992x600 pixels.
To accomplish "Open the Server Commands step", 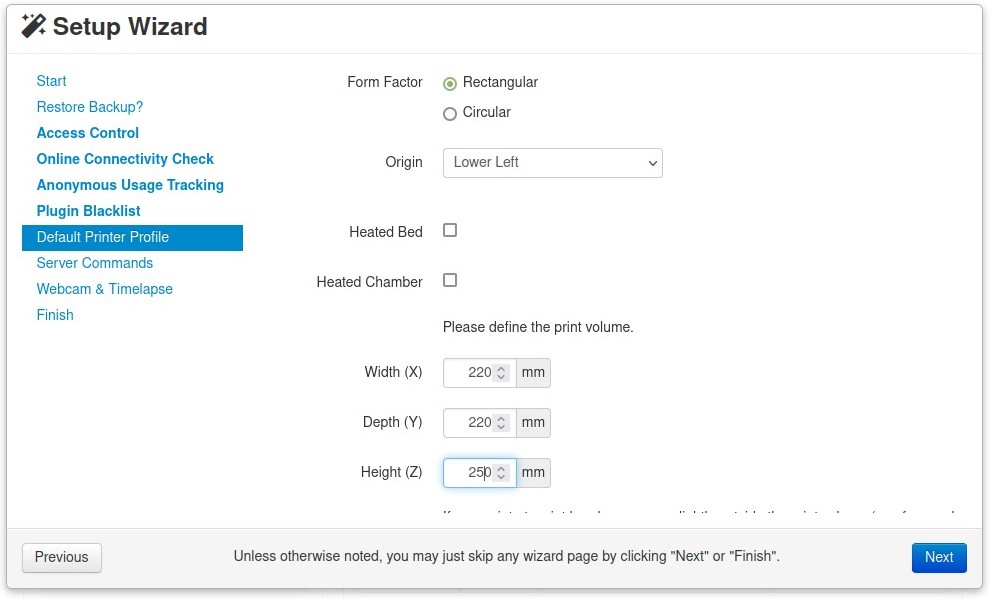I will click(95, 263).
